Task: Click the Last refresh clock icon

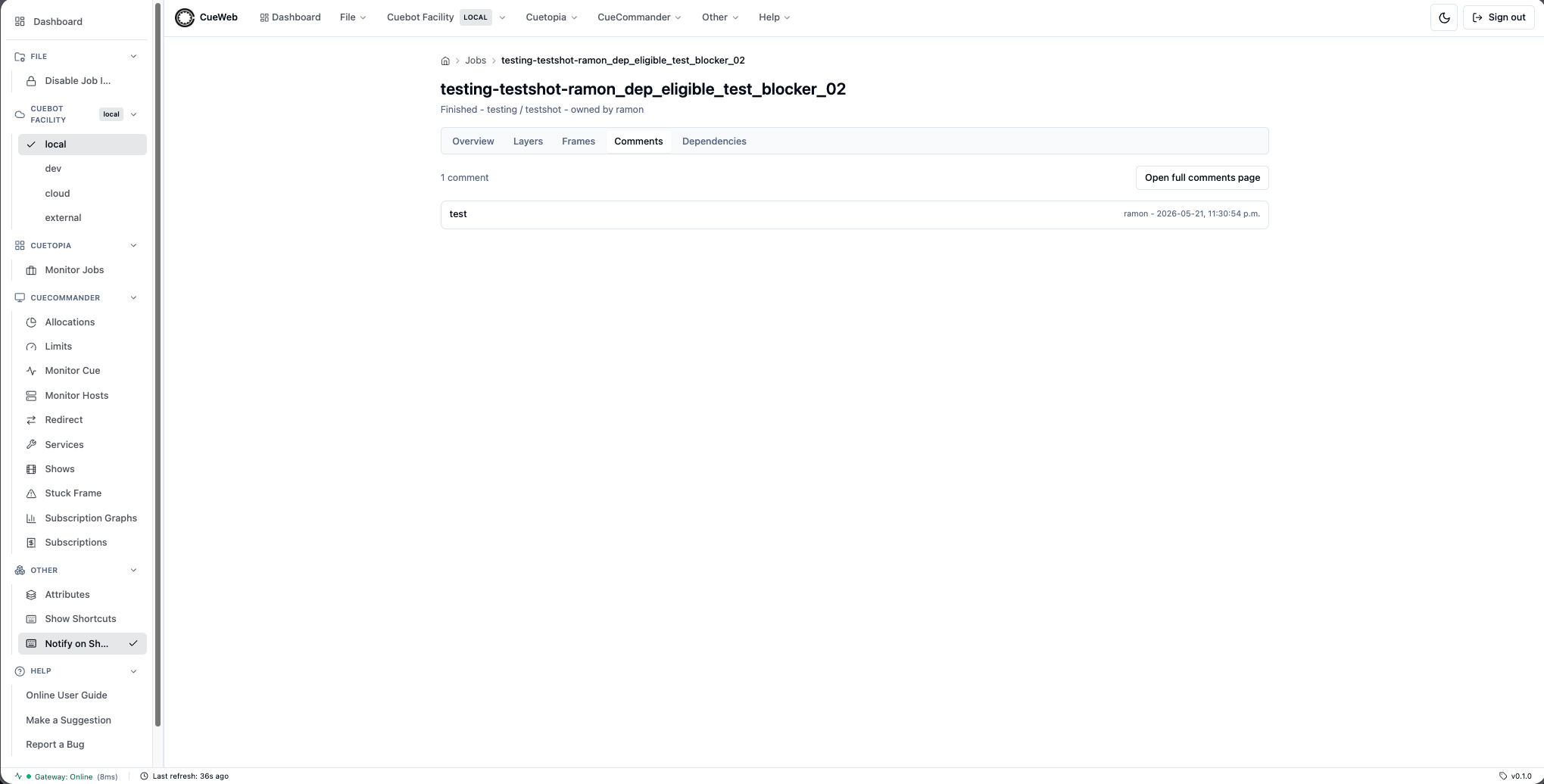Action: [x=144, y=776]
